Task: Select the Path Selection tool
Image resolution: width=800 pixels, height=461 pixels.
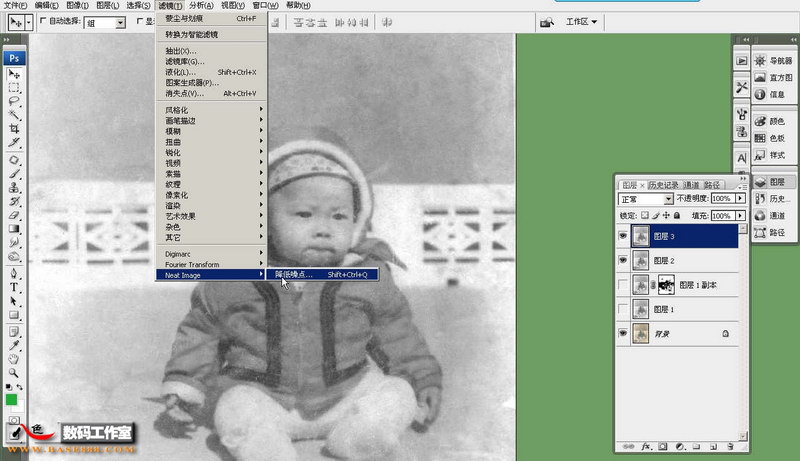Action: [14, 301]
